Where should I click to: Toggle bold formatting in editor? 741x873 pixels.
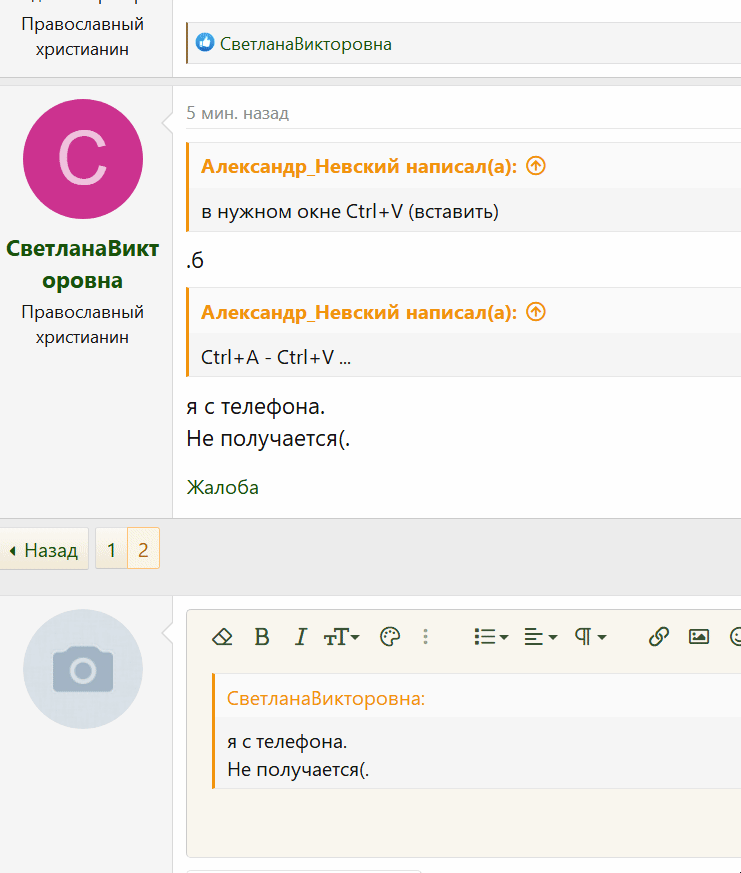coord(262,636)
